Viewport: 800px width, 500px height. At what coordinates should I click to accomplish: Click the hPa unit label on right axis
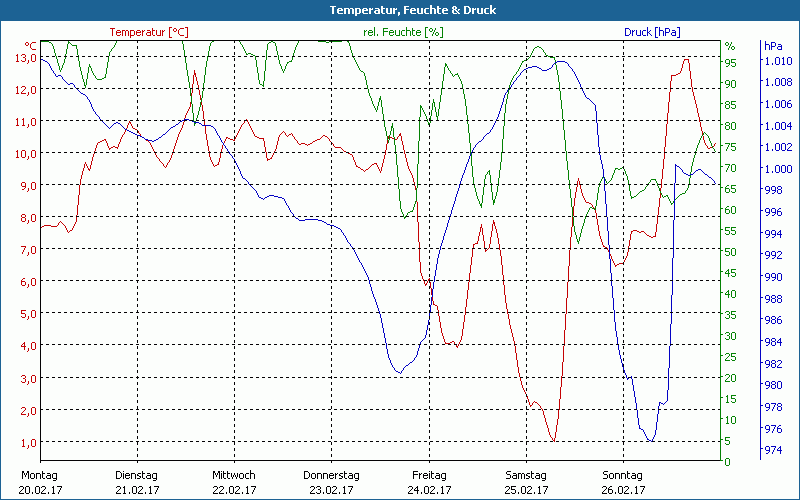coord(773,46)
